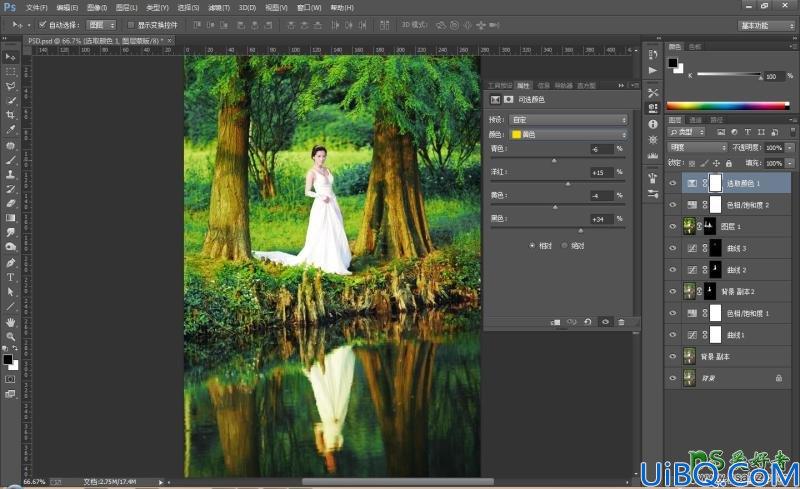Select the Crop tool

click(10, 115)
